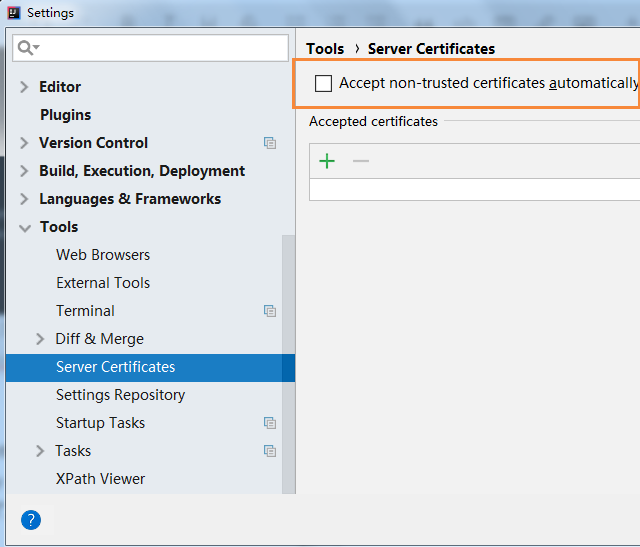Viewport: 640px width, 547px height.
Task: Collapse the Tools section
Action: [x=25, y=228]
